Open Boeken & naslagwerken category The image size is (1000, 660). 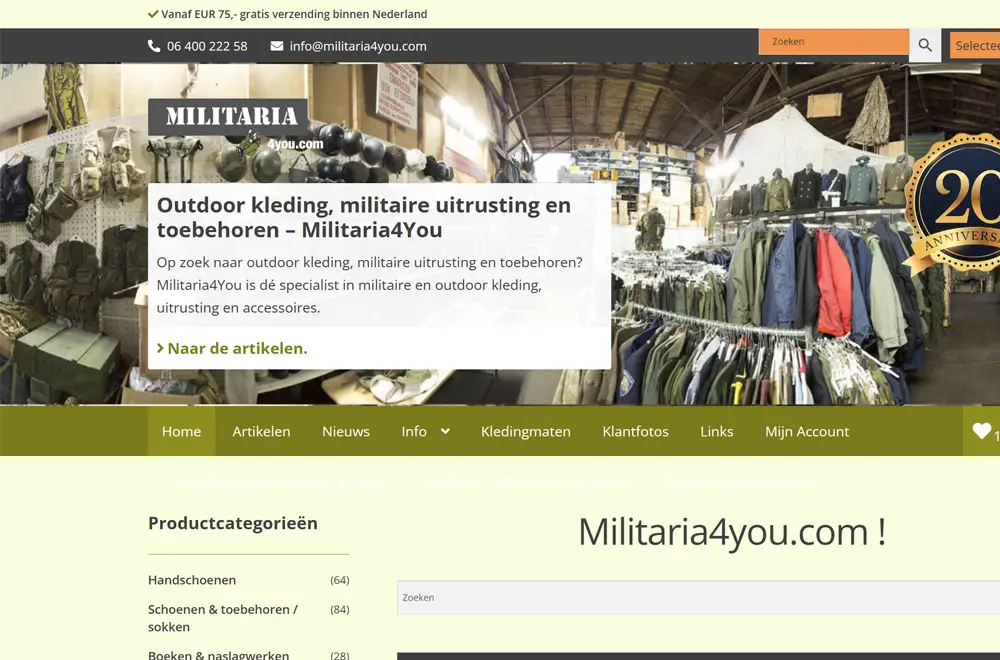(218, 655)
